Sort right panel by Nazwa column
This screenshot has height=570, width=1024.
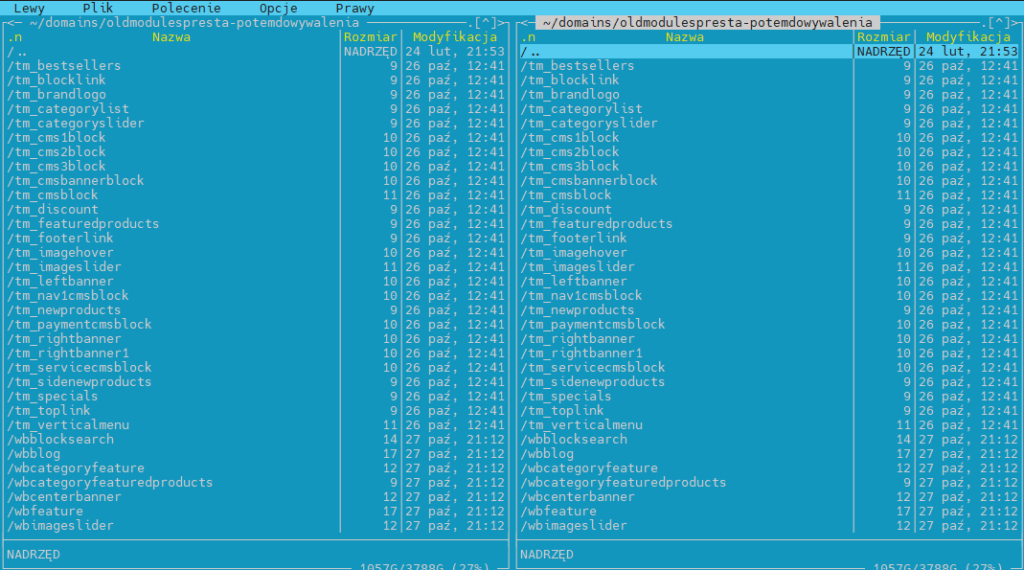pos(684,37)
